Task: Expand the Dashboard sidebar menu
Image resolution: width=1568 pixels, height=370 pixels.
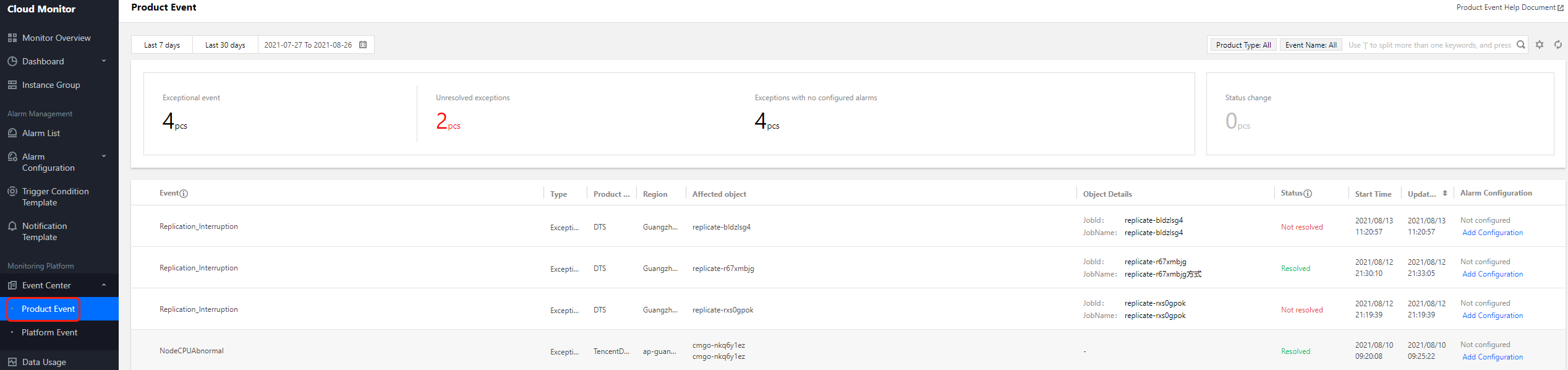Action: 104,61
